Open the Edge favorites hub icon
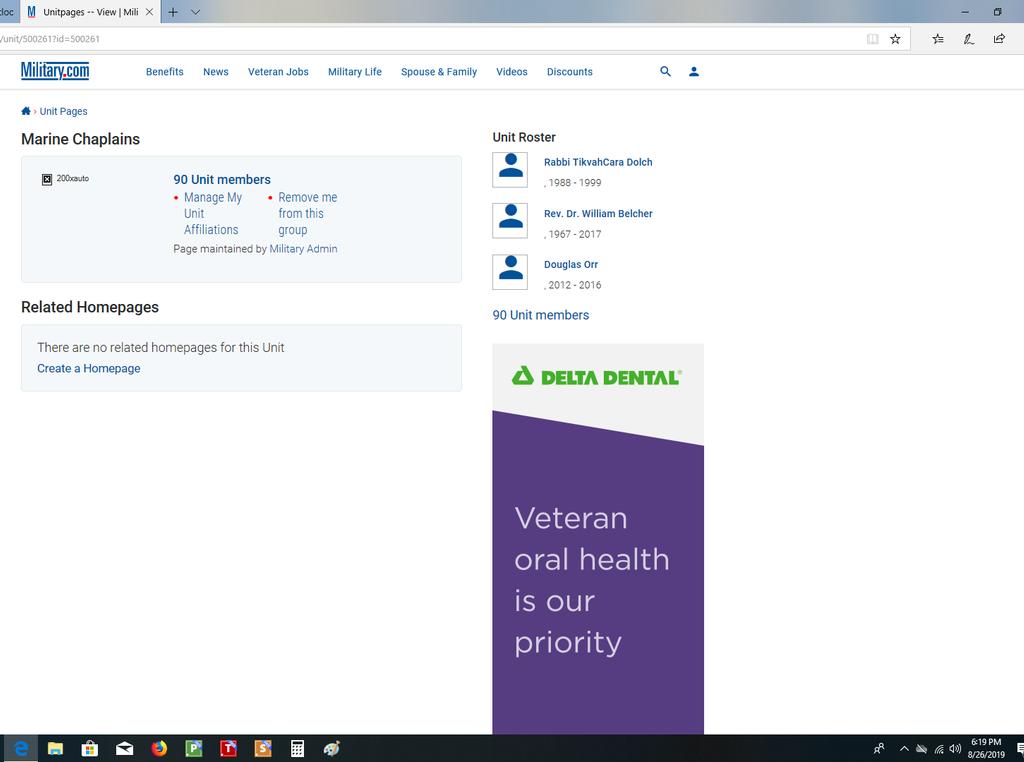Viewport: 1024px width, 762px height. [937, 39]
